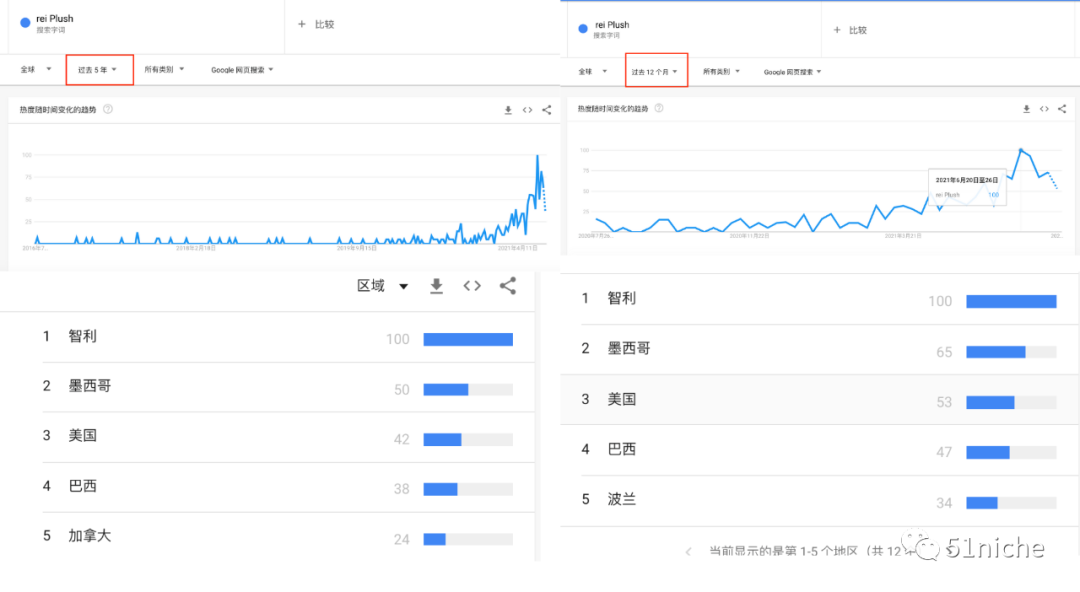Open embed code for the 区域 region list
Viewport: 1080px width, 592px height.
[471, 285]
